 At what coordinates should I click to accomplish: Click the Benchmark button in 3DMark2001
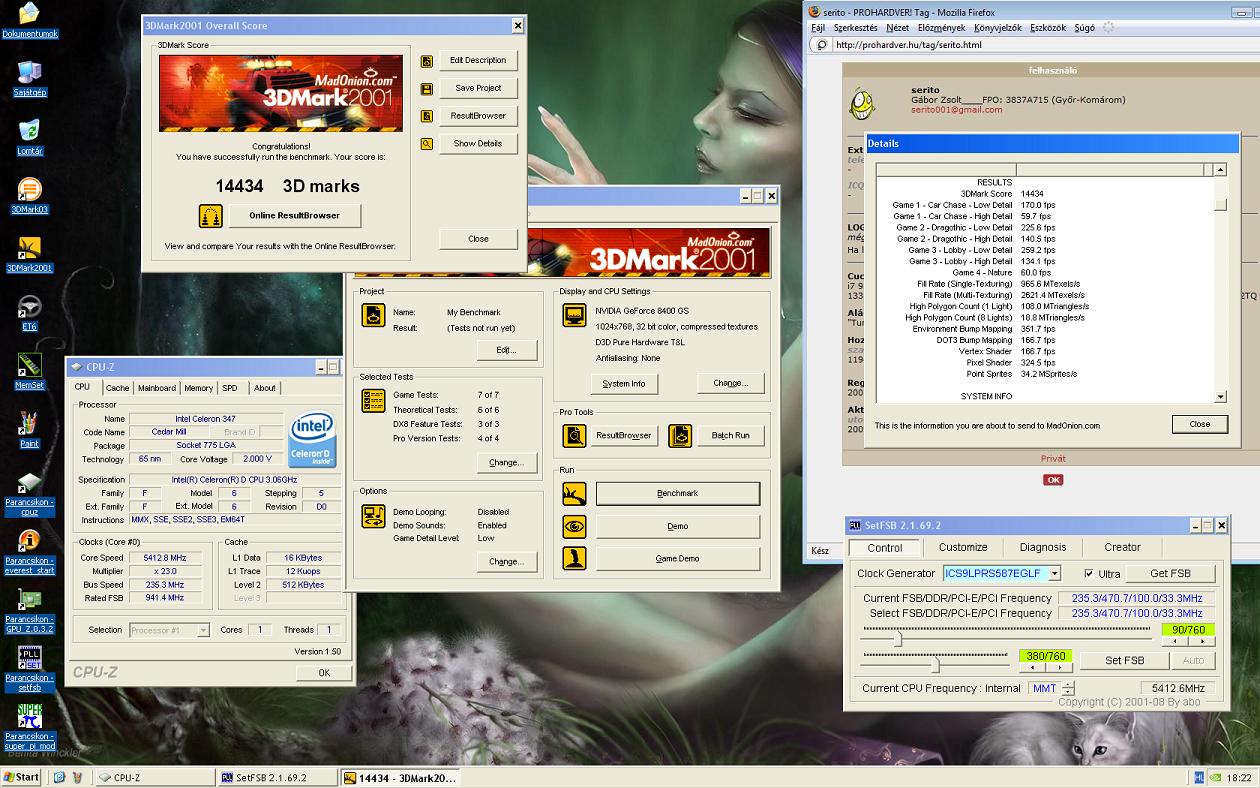[x=677, y=493]
